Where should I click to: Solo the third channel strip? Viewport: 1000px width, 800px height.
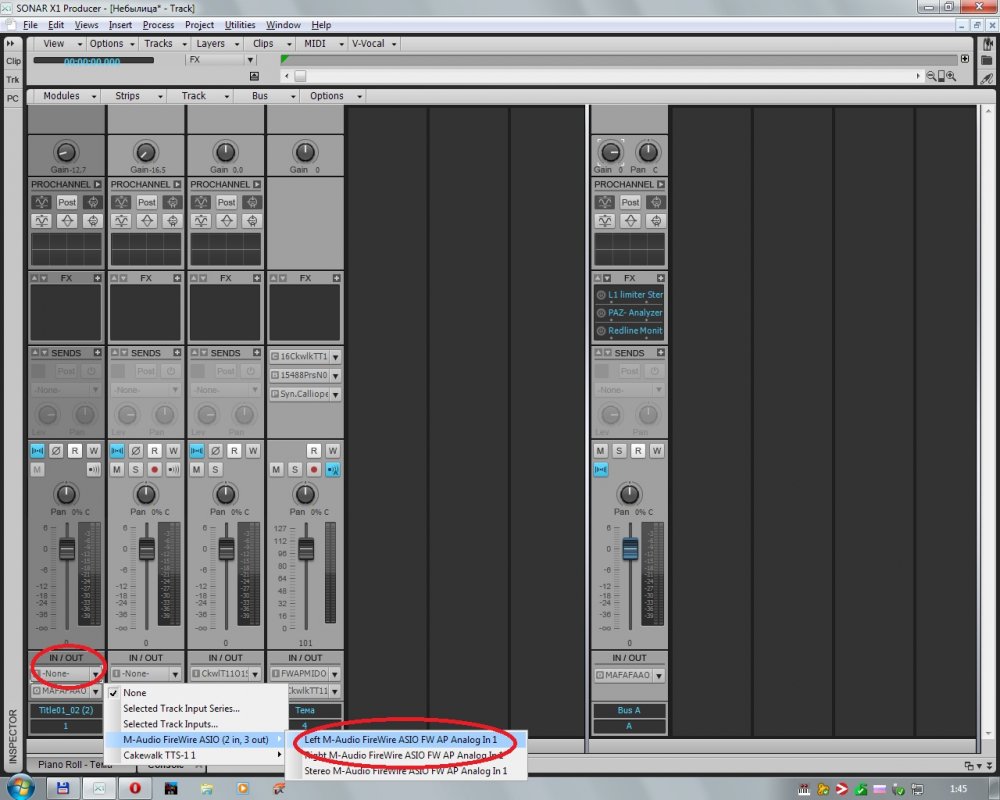[x=215, y=470]
